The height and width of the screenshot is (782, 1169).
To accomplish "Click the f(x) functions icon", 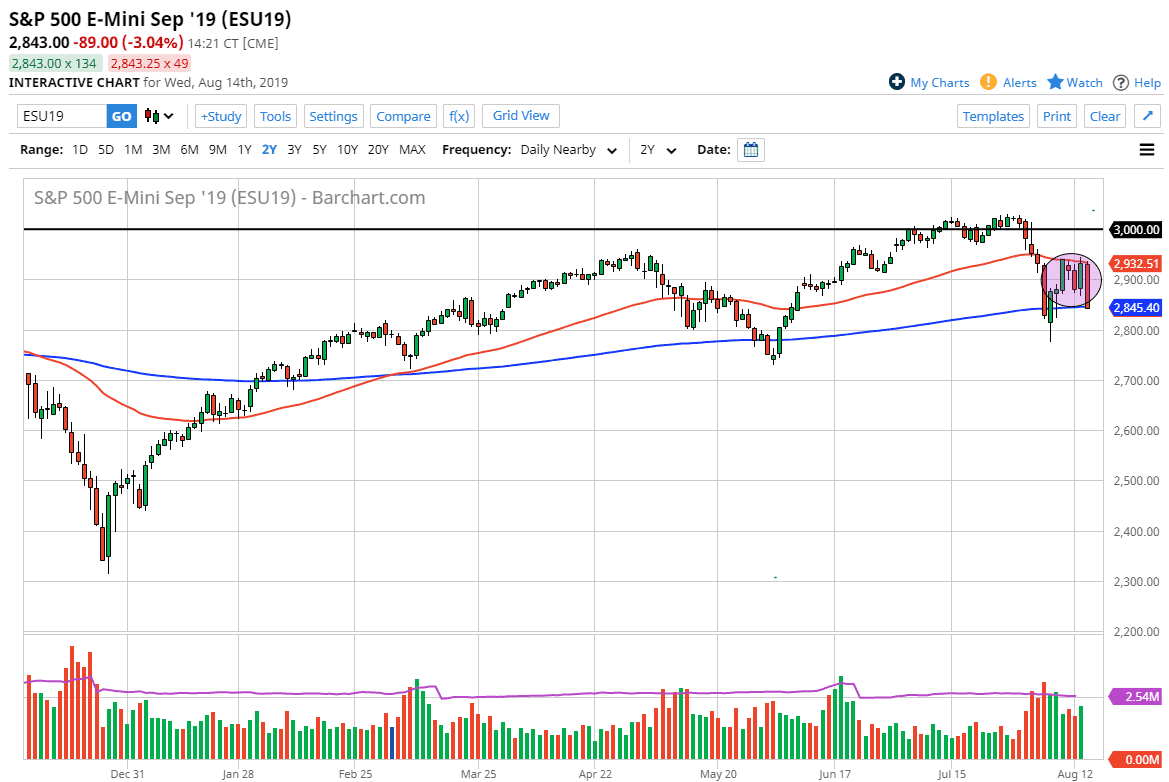I will (459, 116).
